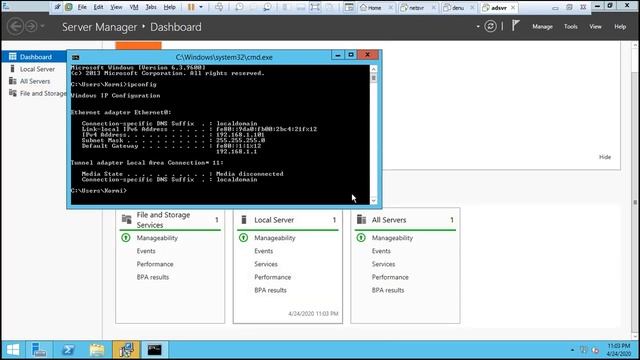The image size is (640, 360).
Task: Open the Tools menu
Action: pyautogui.click(x=571, y=27)
